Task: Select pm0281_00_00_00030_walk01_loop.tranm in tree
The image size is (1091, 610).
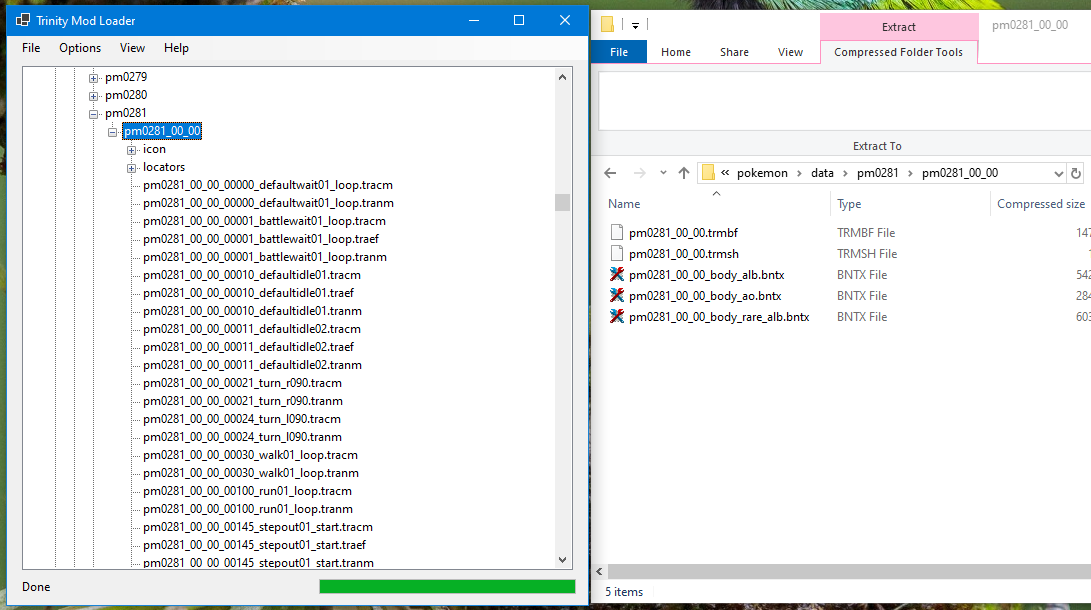Action: [x=250, y=473]
